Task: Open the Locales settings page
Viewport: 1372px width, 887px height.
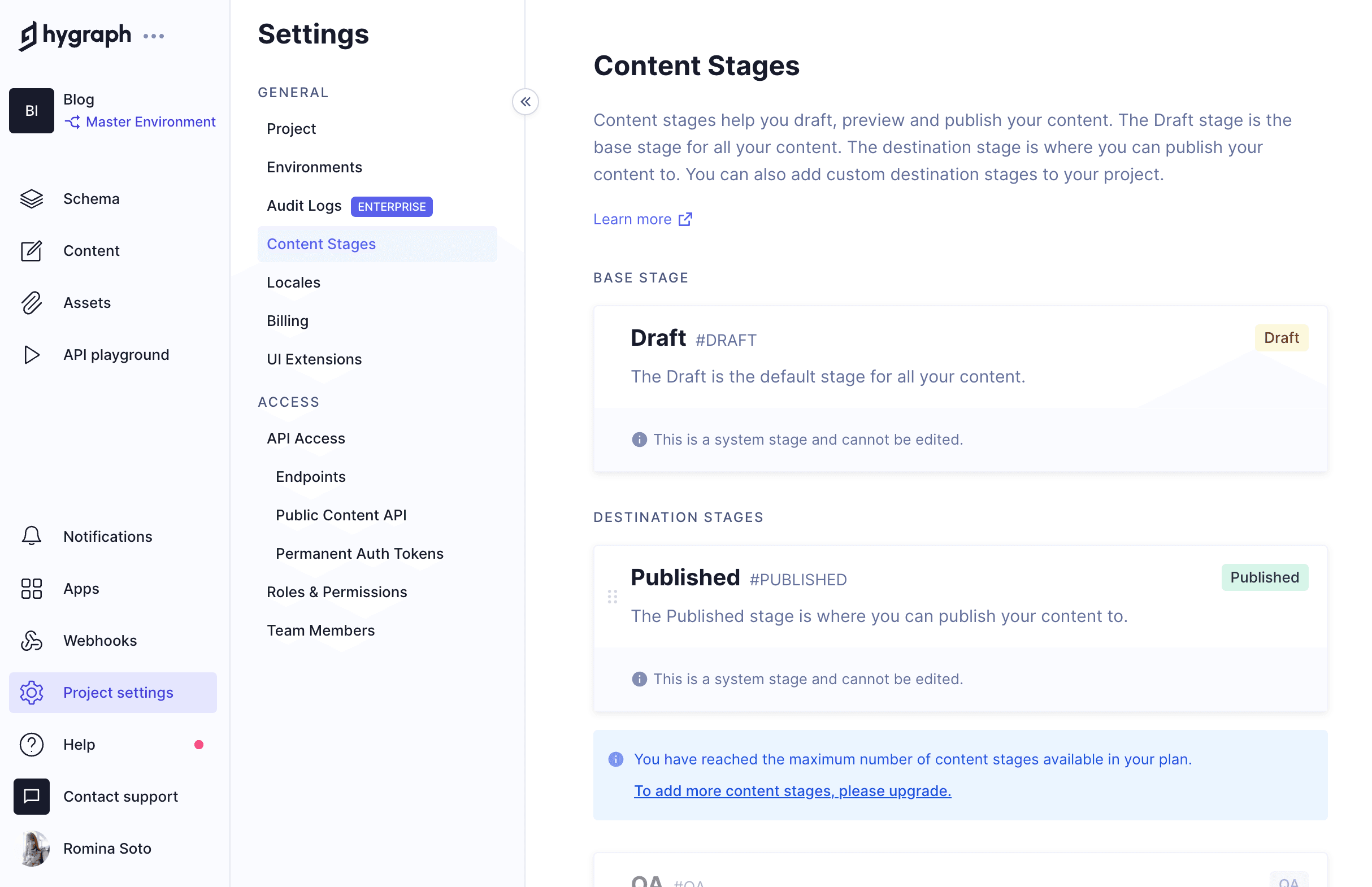Action: [x=293, y=282]
